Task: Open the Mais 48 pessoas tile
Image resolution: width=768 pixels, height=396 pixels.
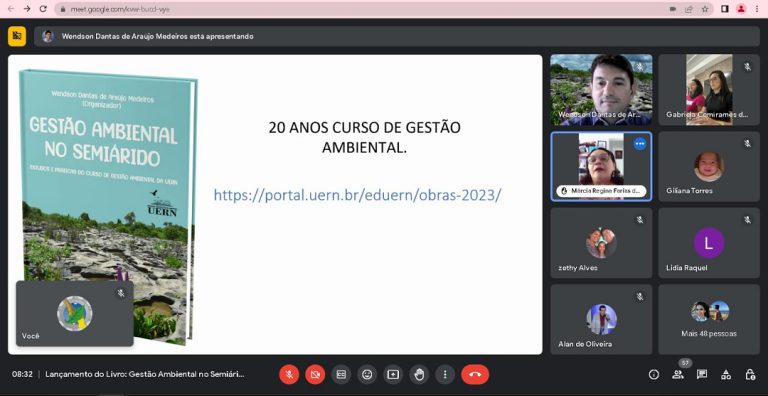Action: coord(709,320)
